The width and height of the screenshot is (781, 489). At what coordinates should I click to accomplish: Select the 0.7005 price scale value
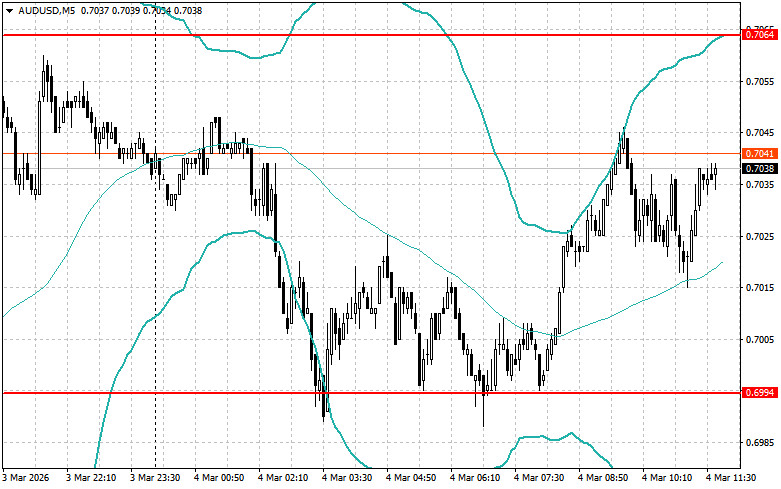760,340
